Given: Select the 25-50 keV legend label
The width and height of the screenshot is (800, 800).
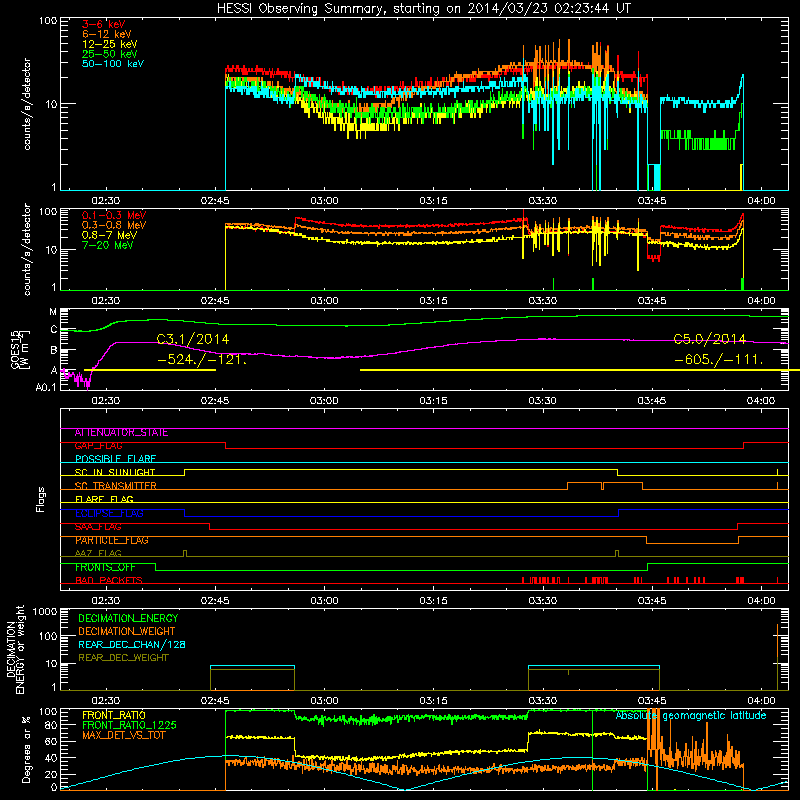Looking at the screenshot, I should (110, 54).
